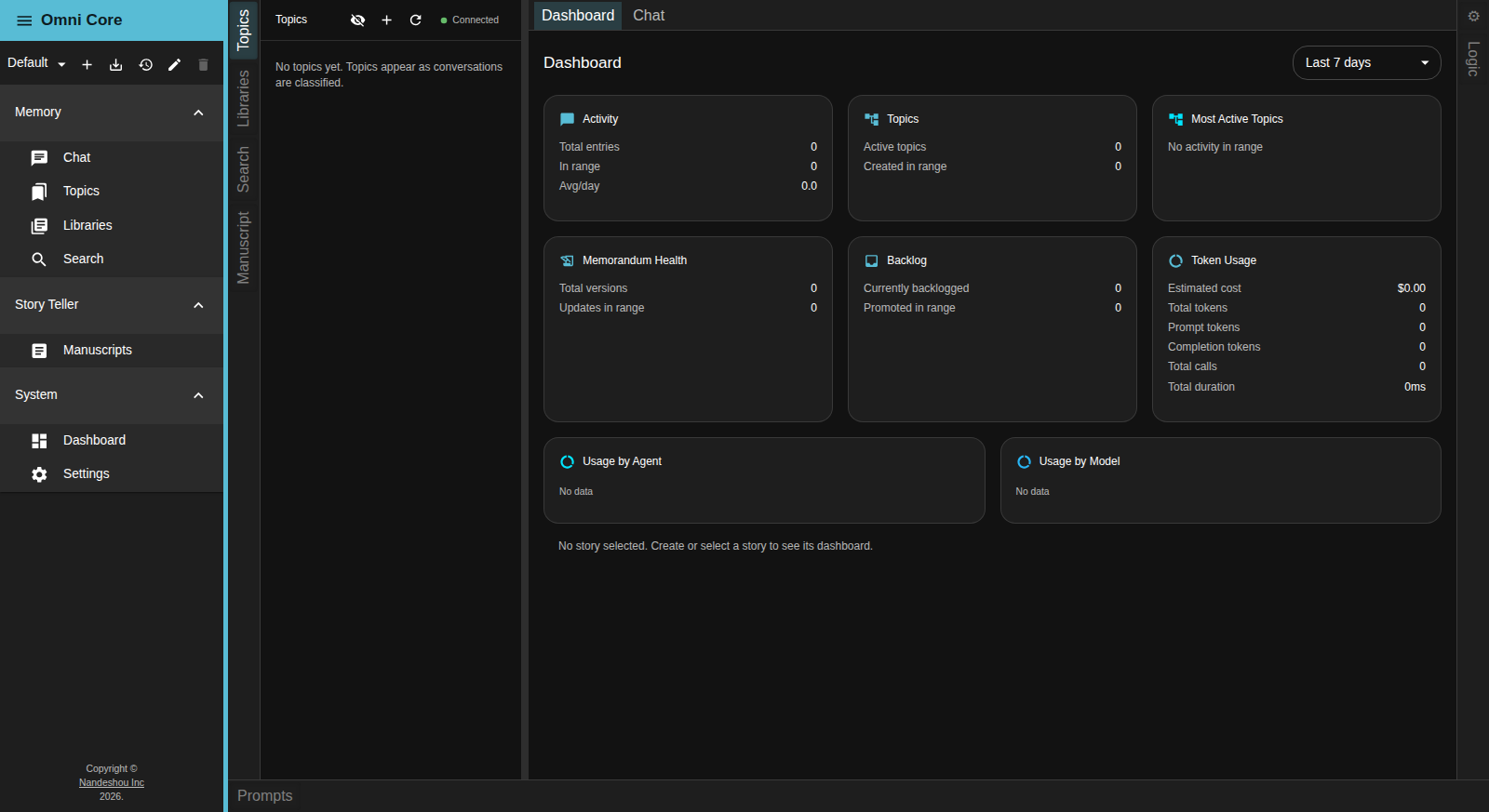The image size is (1489, 812).
Task: Click the Total duration 0ms value
Action: [1415, 387]
